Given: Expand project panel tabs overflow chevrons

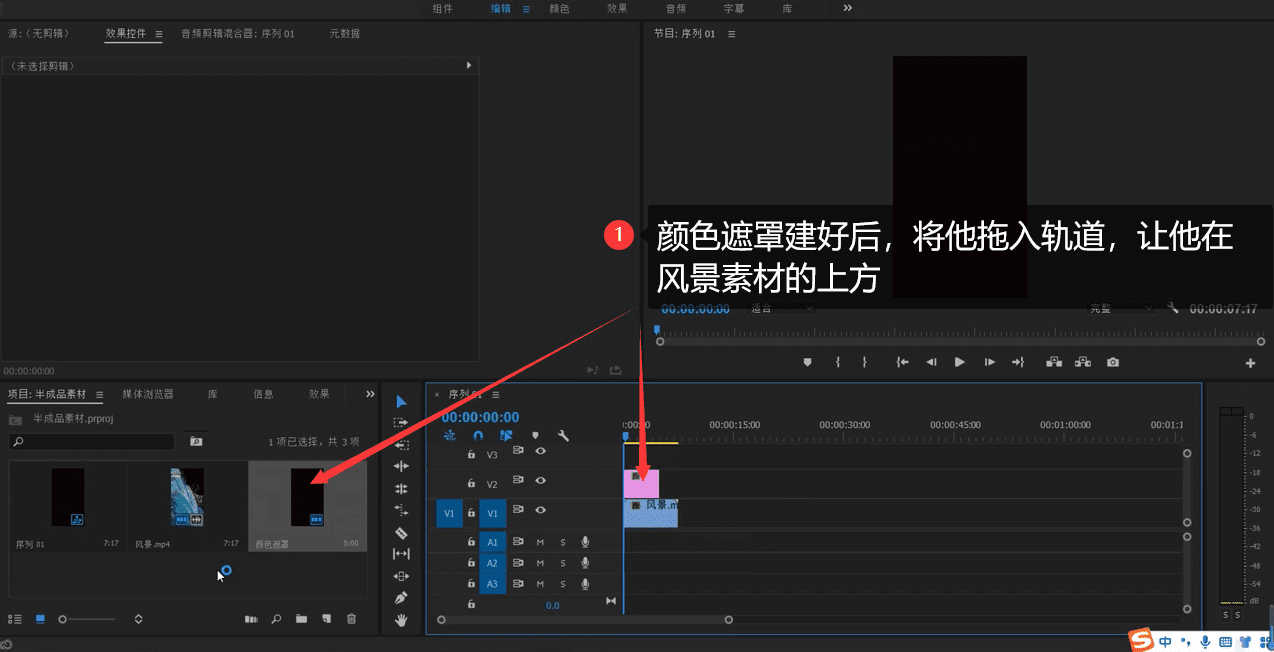Looking at the screenshot, I should tap(370, 394).
